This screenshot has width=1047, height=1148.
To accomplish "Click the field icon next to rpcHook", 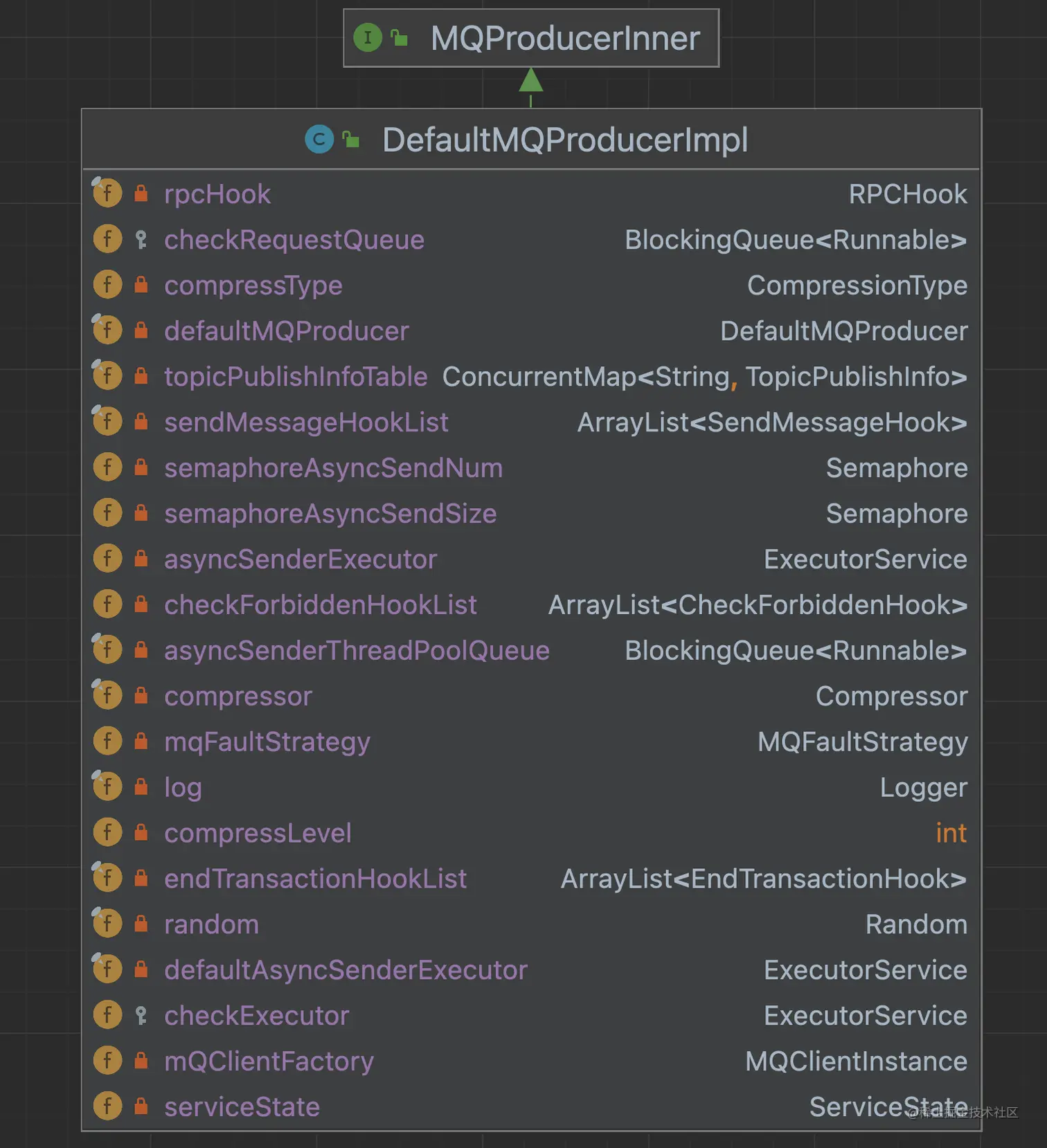I will (x=107, y=193).
